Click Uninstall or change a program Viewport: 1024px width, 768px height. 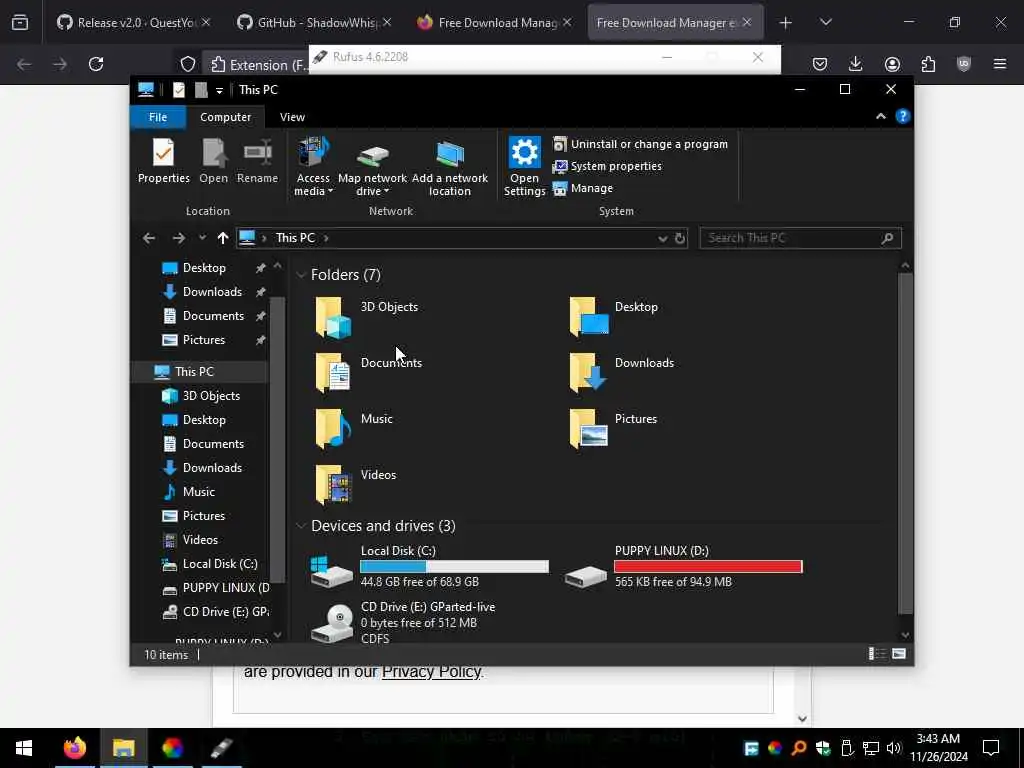640,144
